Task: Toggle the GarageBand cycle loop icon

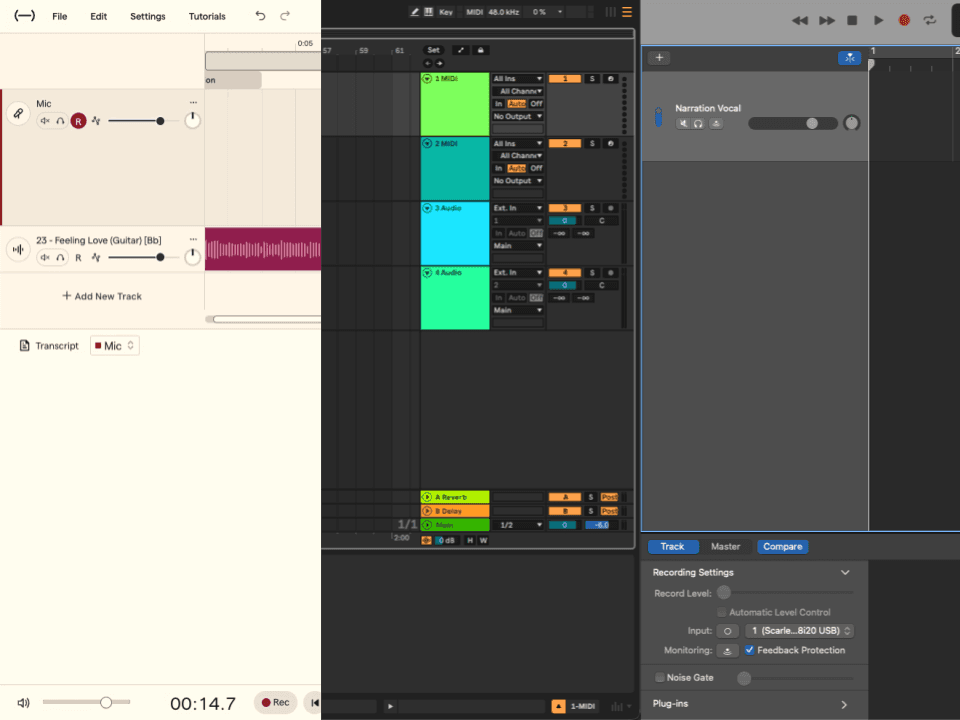Action: click(x=930, y=20)
